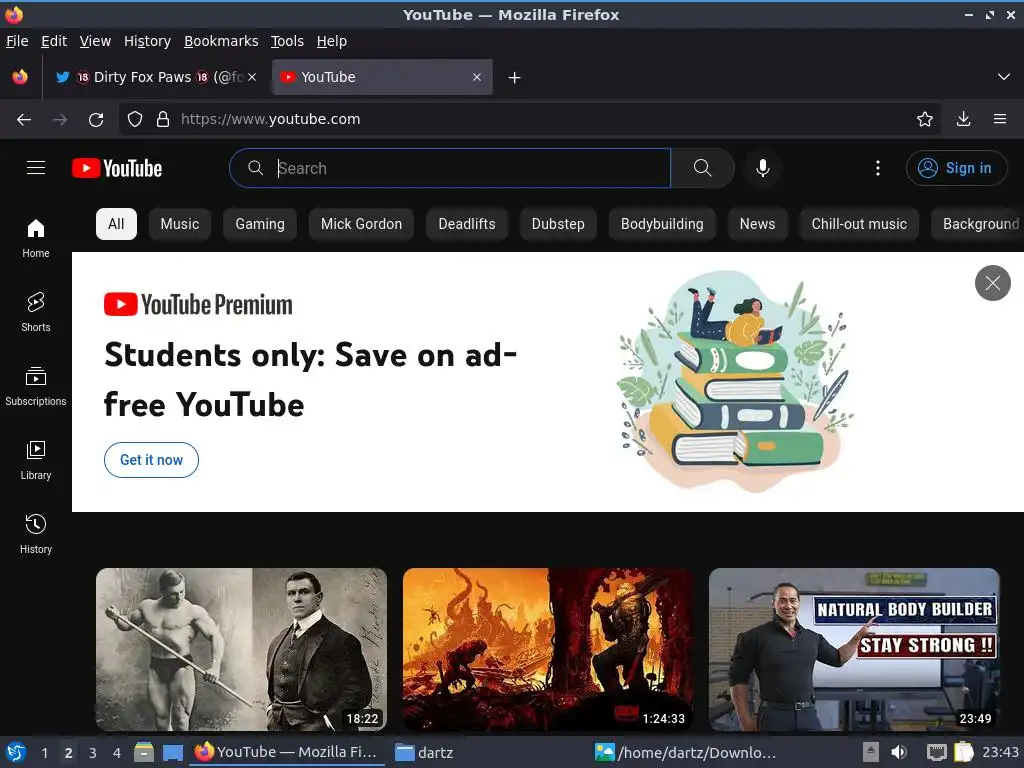Open Firefox View pinned icon
The image size is (1024, 768).
click(20, 77)
